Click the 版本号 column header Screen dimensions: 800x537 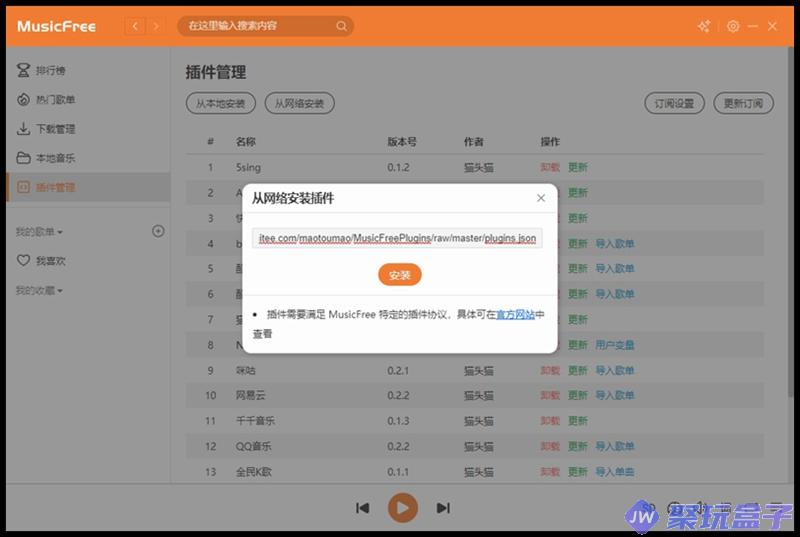402,142
